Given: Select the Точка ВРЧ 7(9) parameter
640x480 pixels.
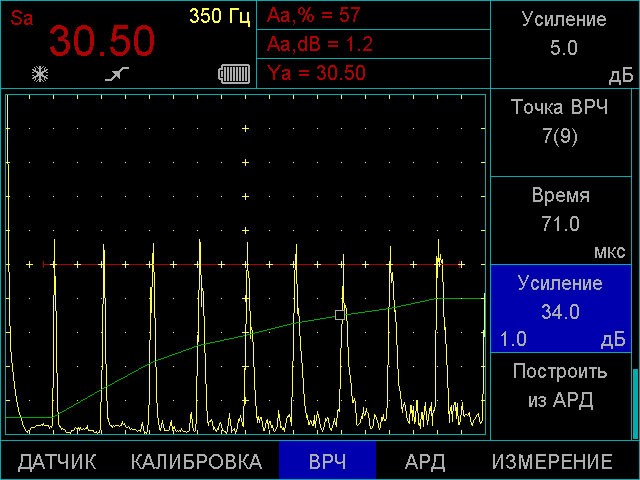Looking at the screenshot, I should click(x=562, y=122).
